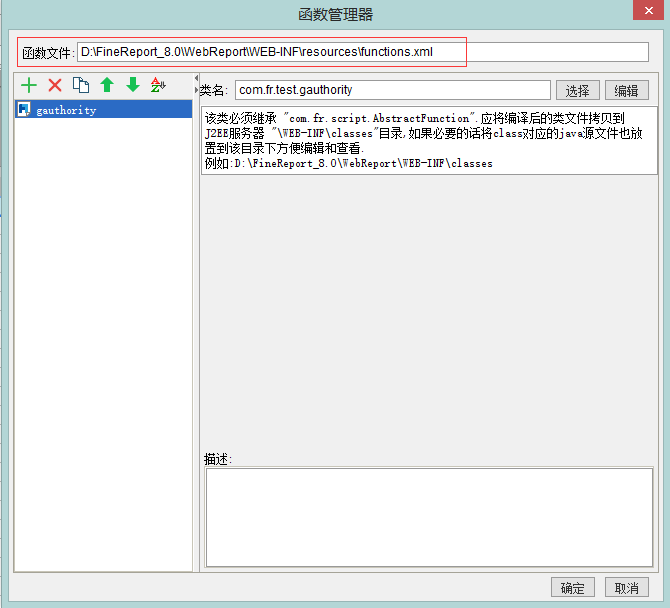The image size is (670, 608).
Task: Expand the left panel using the right splitter arrow
Action: pos(196,90)
